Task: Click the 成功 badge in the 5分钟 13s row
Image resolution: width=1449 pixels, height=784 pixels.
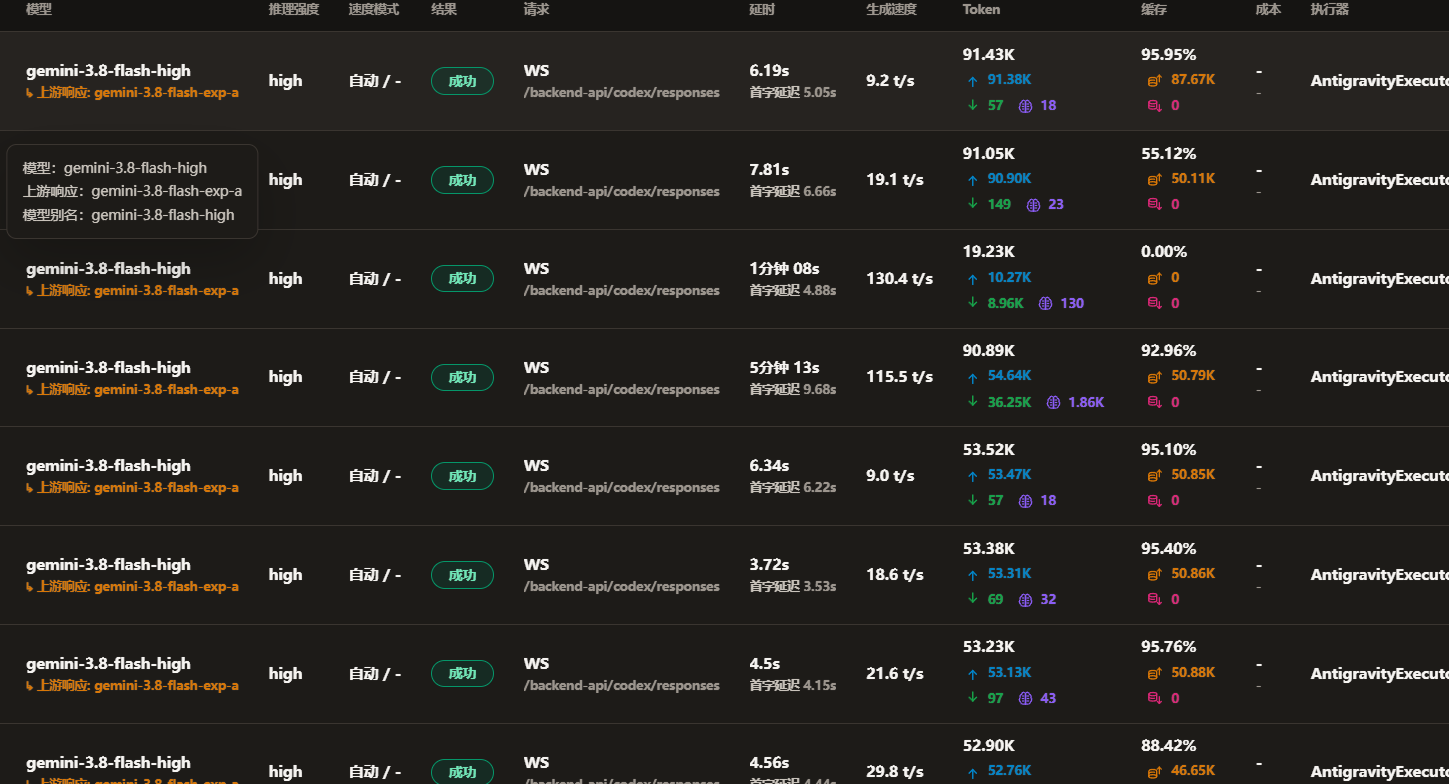Action: tap(462, 377)
